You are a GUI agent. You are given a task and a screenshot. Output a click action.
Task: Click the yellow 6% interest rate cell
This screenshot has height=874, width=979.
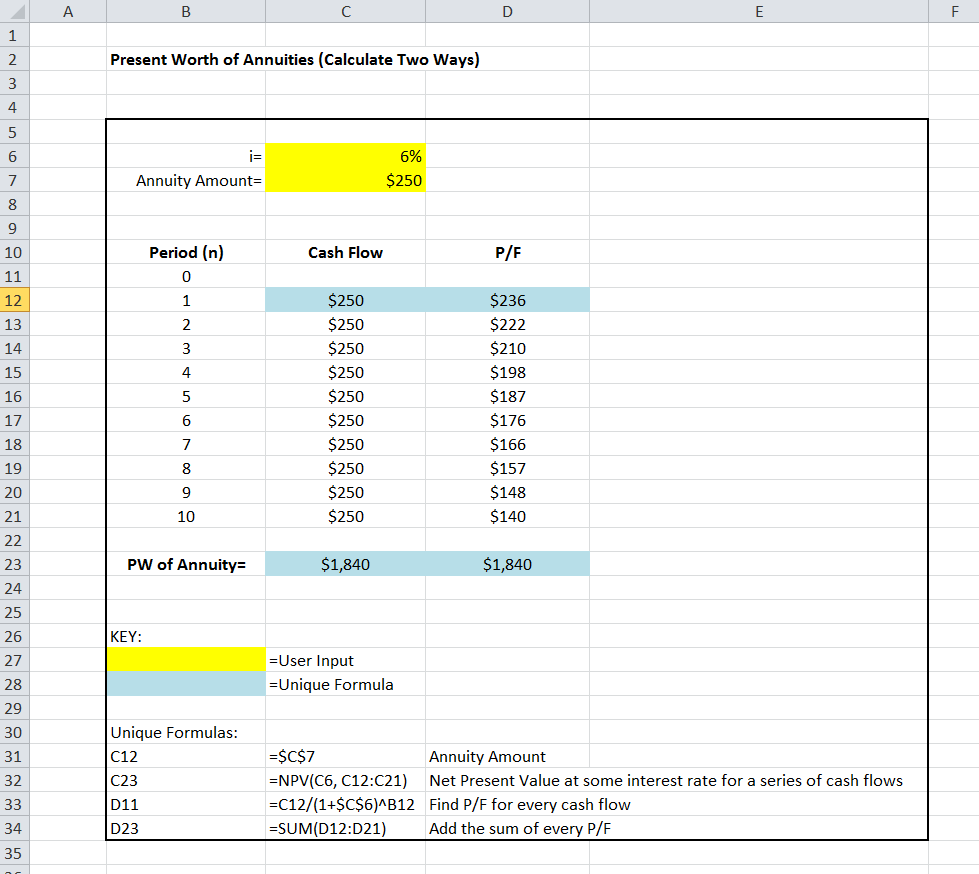[x=345, y=157]
